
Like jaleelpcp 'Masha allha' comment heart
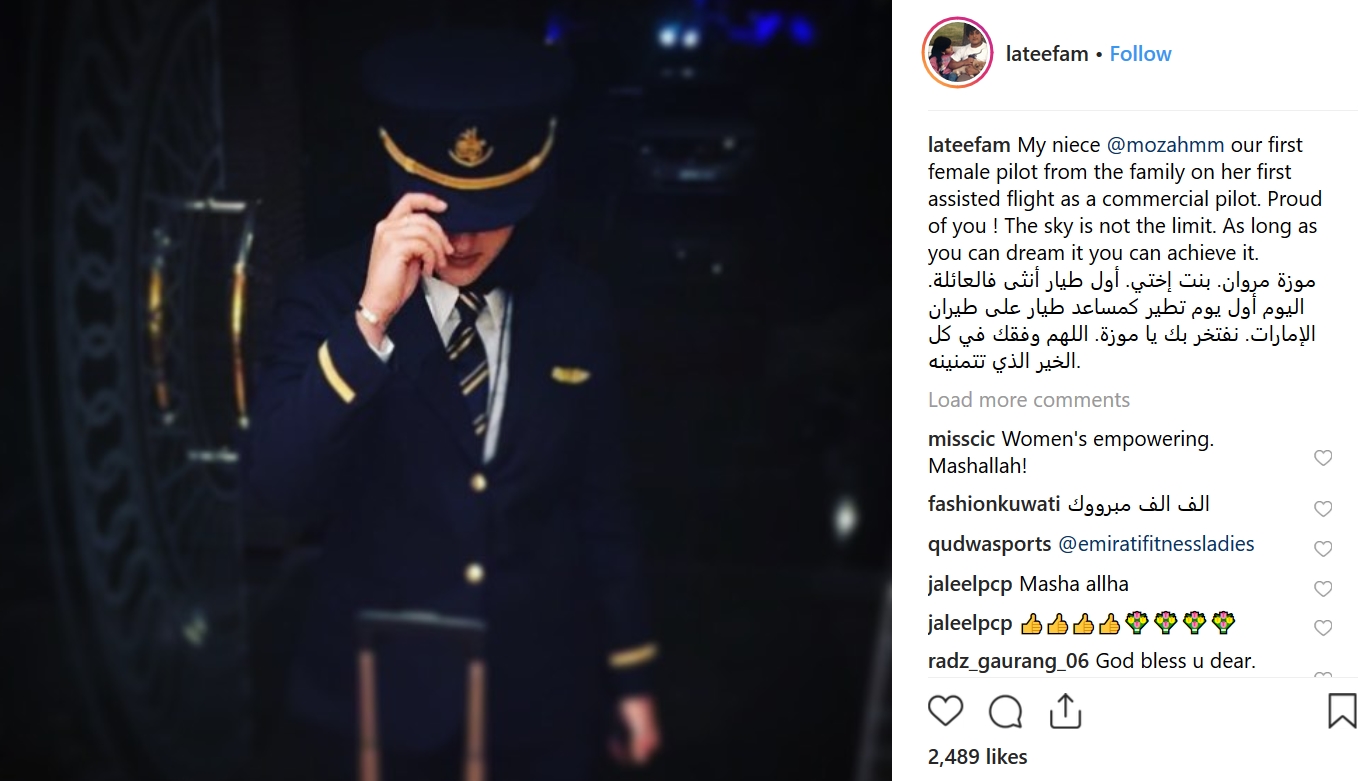(1323, 589)
